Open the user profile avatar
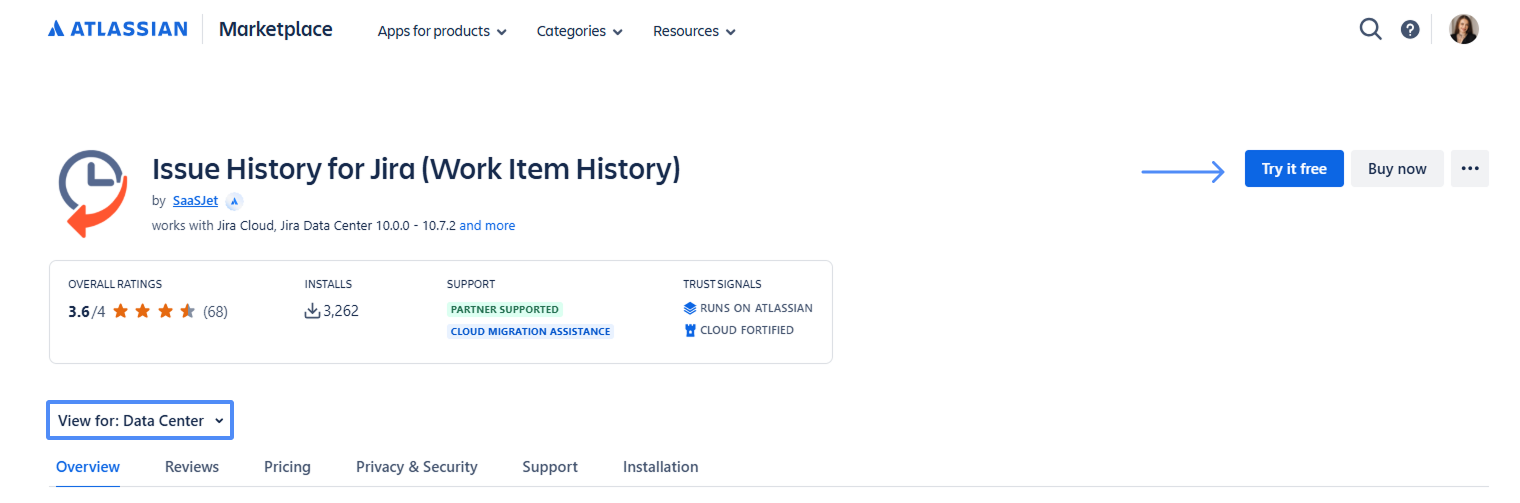 click(x=1463, y=29)
